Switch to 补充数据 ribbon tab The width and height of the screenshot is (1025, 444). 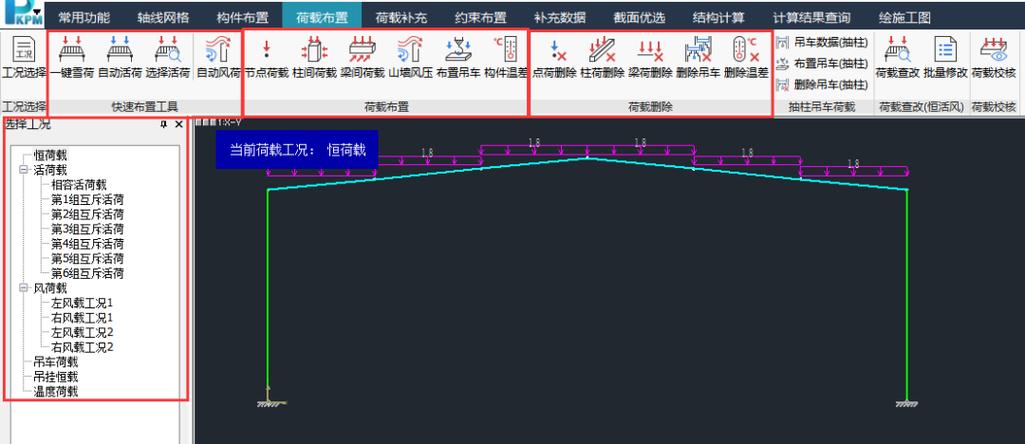pos(560,18)
